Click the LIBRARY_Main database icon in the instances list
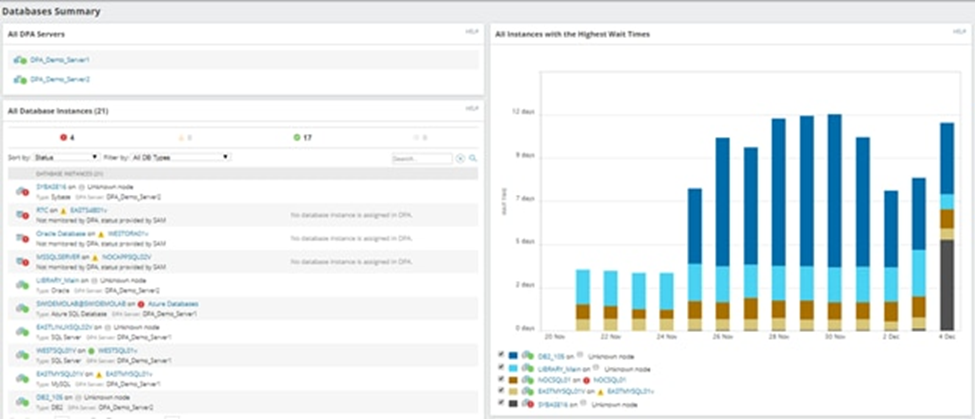The height and width of the screenshot is (419, 975). tap(22, 285)
